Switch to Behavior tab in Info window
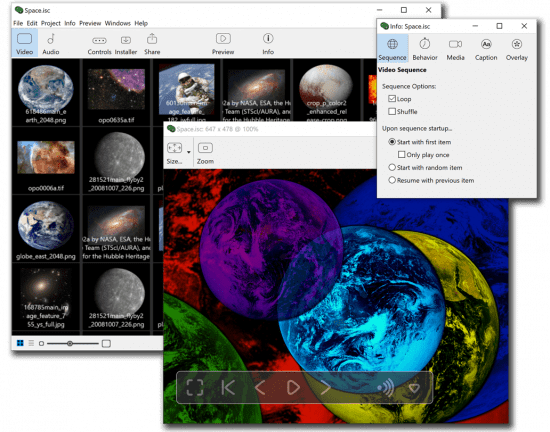 tap(425, 49)
